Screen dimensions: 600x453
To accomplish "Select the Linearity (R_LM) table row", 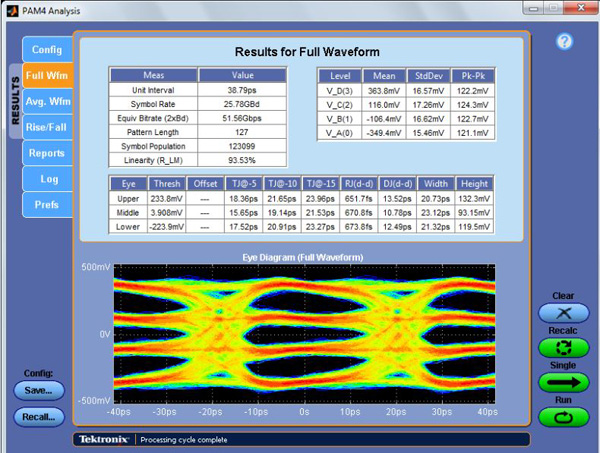I will click(197, 160).
